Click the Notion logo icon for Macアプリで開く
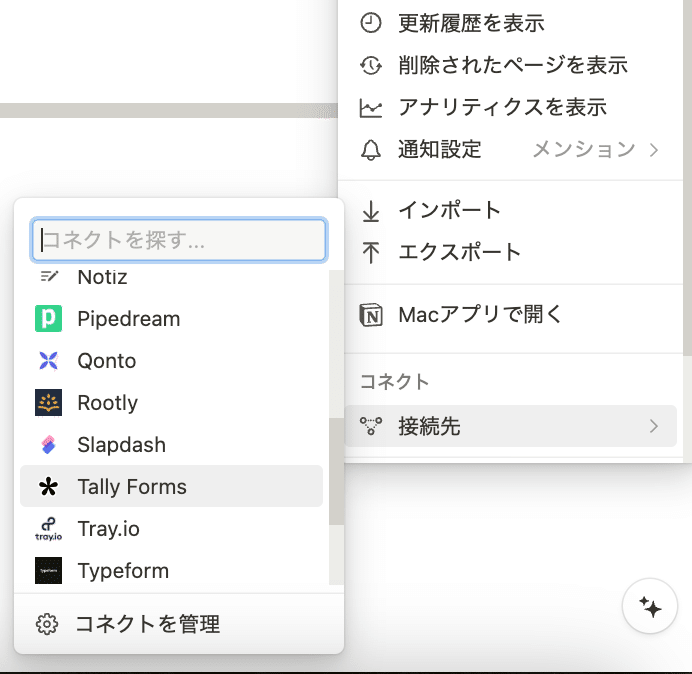Image resolution: width=692 pixels, height=674 pixels. click(371, 315)
